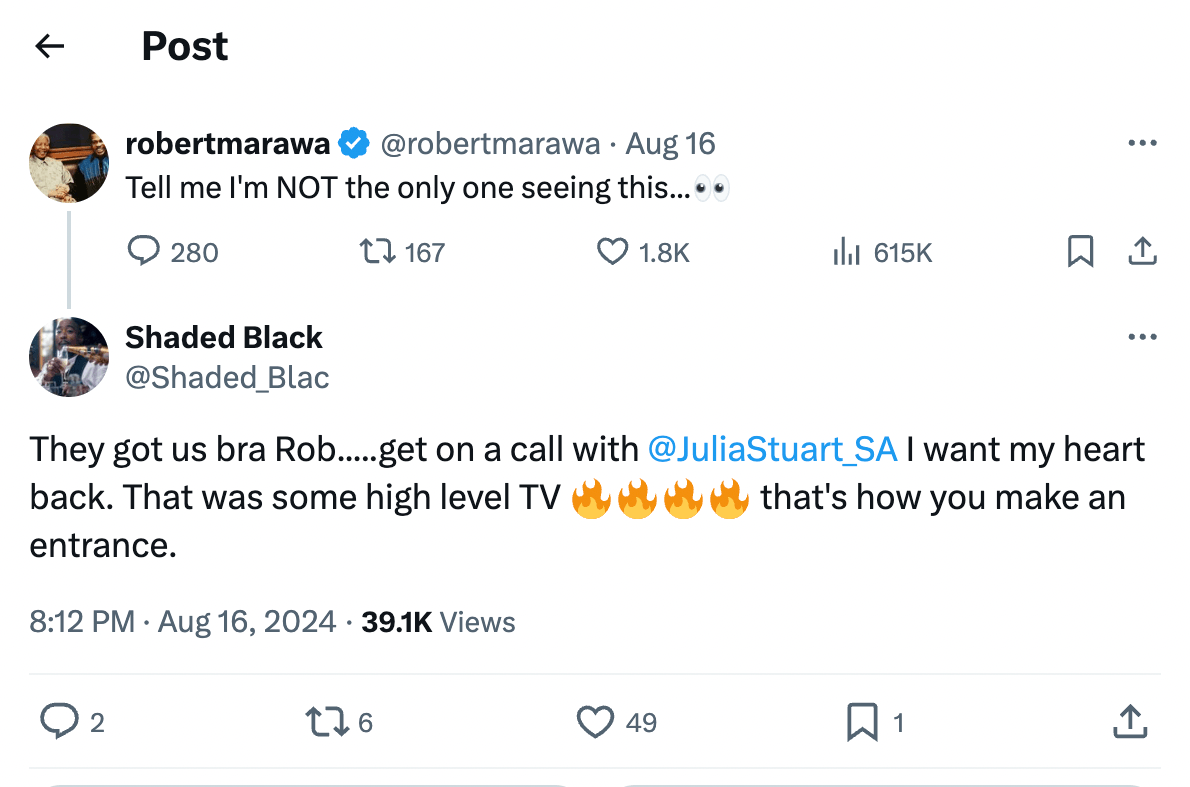Image resolution: width=1190 pixels, height=787 pixels.
Task: Share Shaded Black's post
Action: [x=1129, y=721]
